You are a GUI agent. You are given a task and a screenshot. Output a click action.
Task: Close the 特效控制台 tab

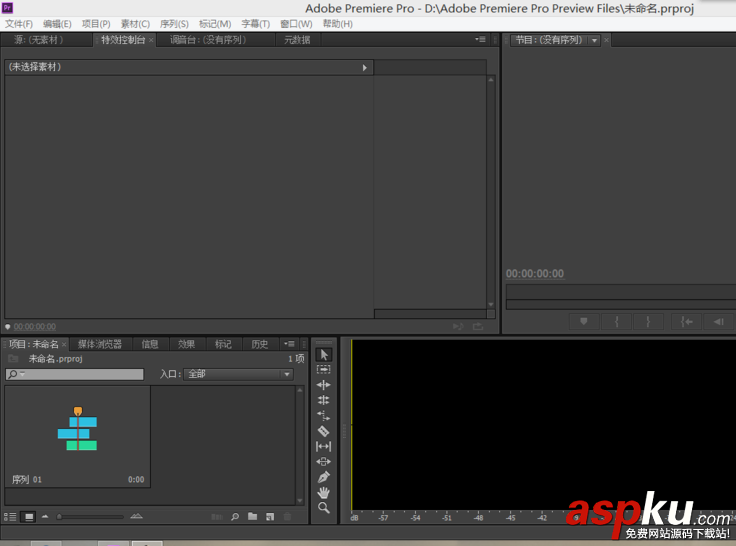(x=151, y=40)
